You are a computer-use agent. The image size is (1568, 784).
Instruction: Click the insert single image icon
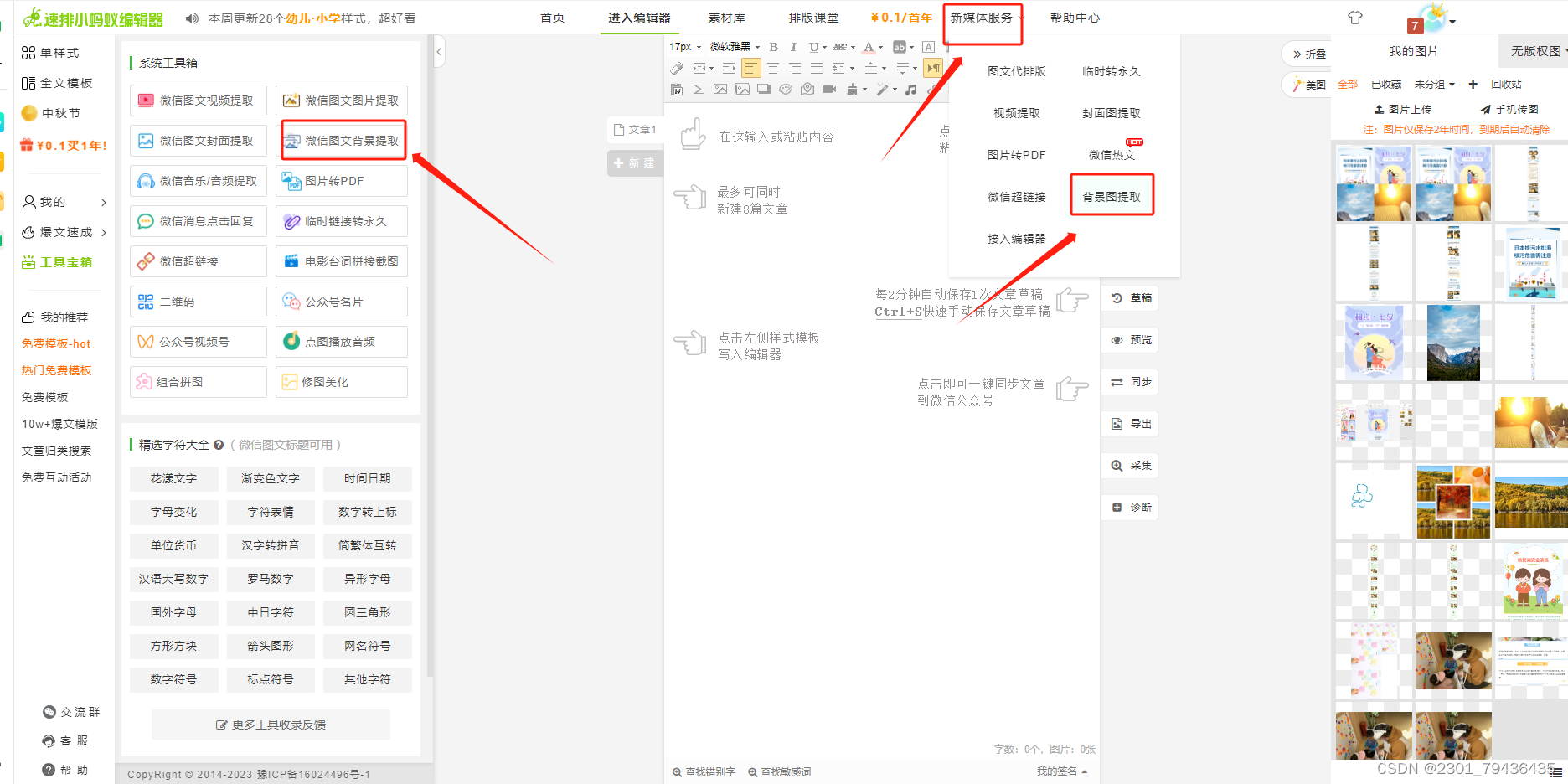point(720,89)
